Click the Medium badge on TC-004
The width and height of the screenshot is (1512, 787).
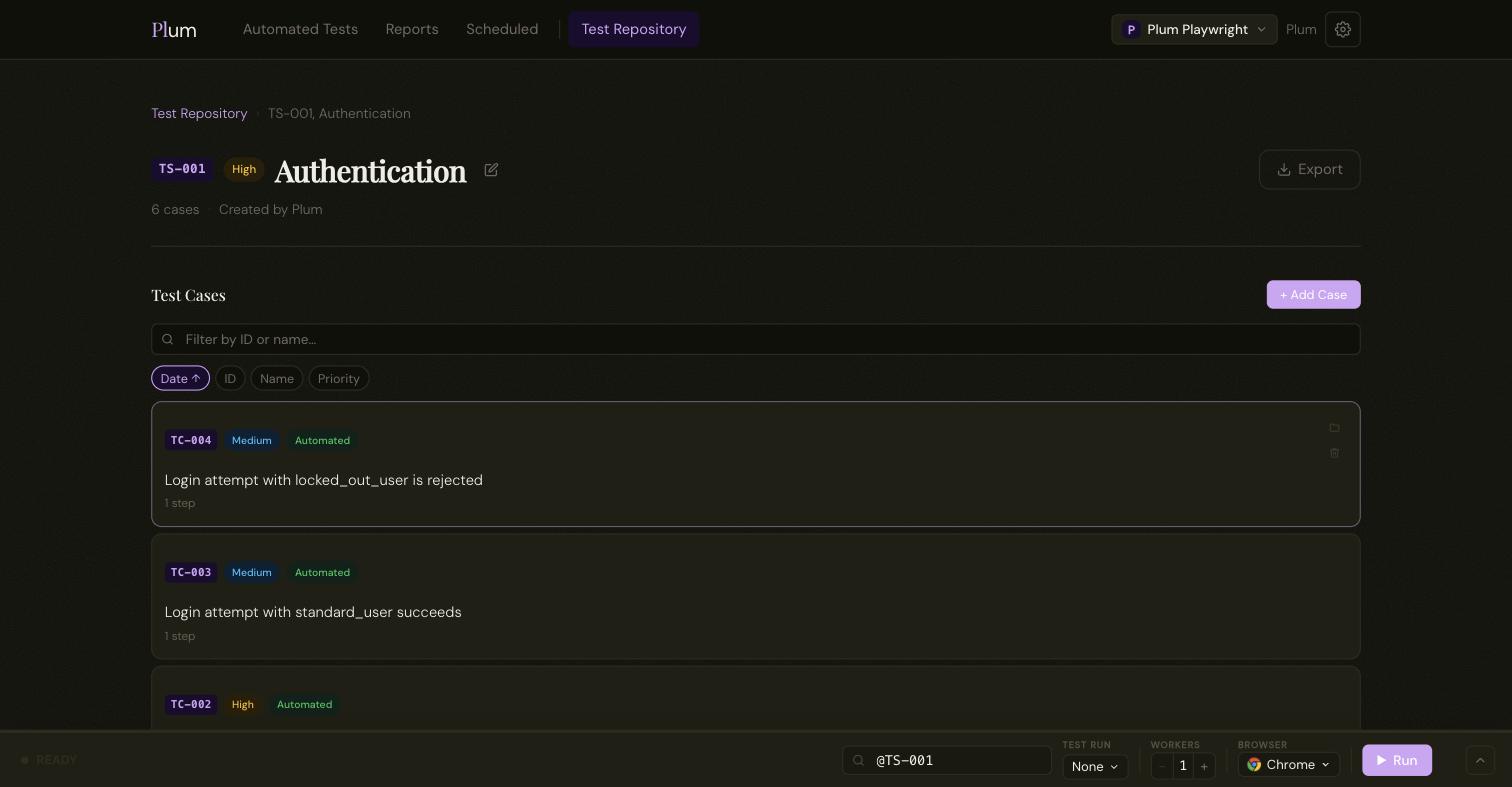point(252,440)
